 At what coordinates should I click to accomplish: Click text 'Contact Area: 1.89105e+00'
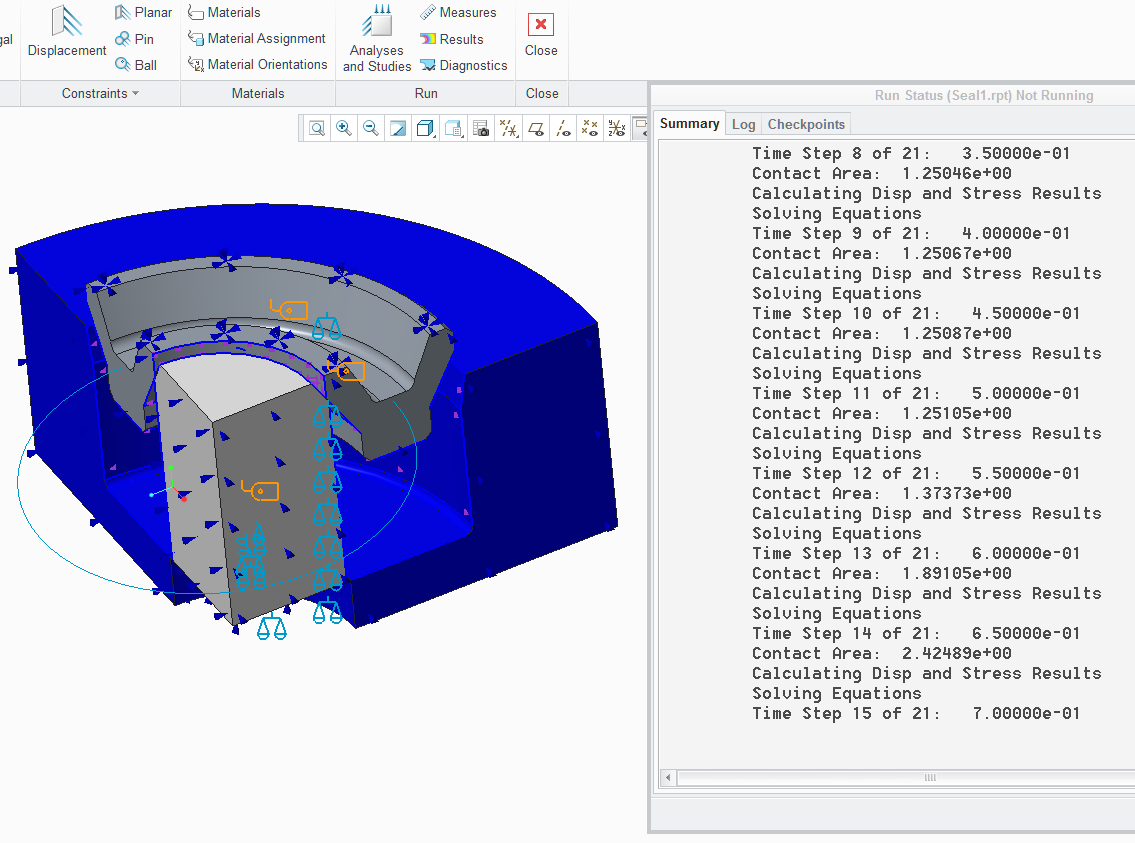[x=882, y=574]
